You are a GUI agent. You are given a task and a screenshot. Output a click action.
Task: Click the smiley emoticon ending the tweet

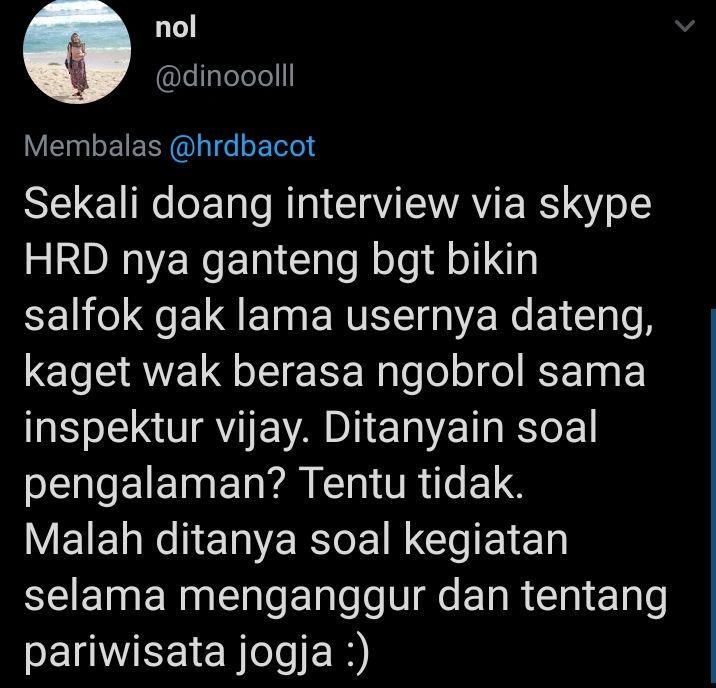[x=356, y=652]
